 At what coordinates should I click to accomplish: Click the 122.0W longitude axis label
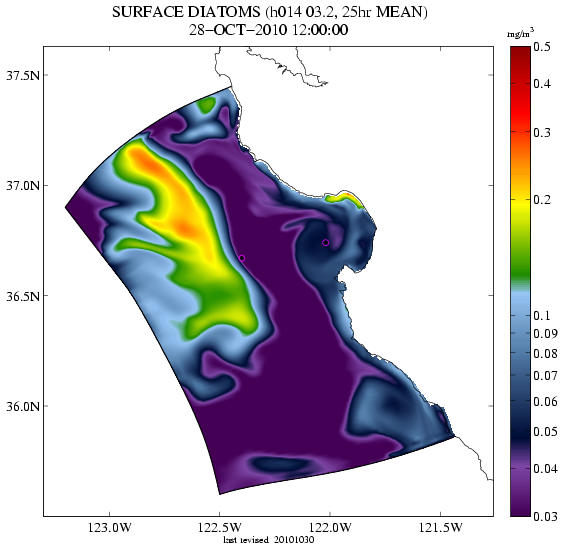pyautogui.click(x=329, y=527)
